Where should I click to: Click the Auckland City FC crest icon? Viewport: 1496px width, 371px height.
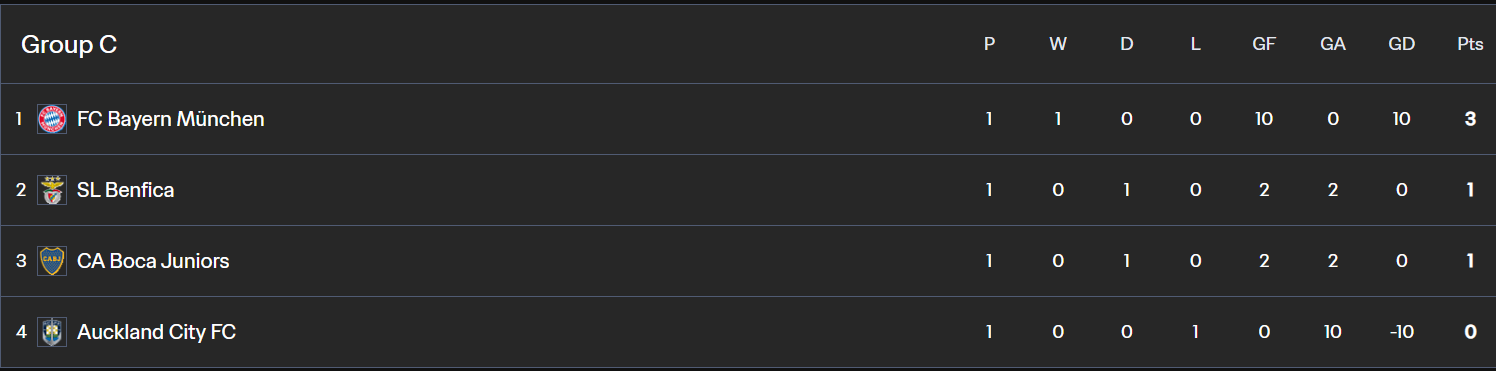coord(52,332)
